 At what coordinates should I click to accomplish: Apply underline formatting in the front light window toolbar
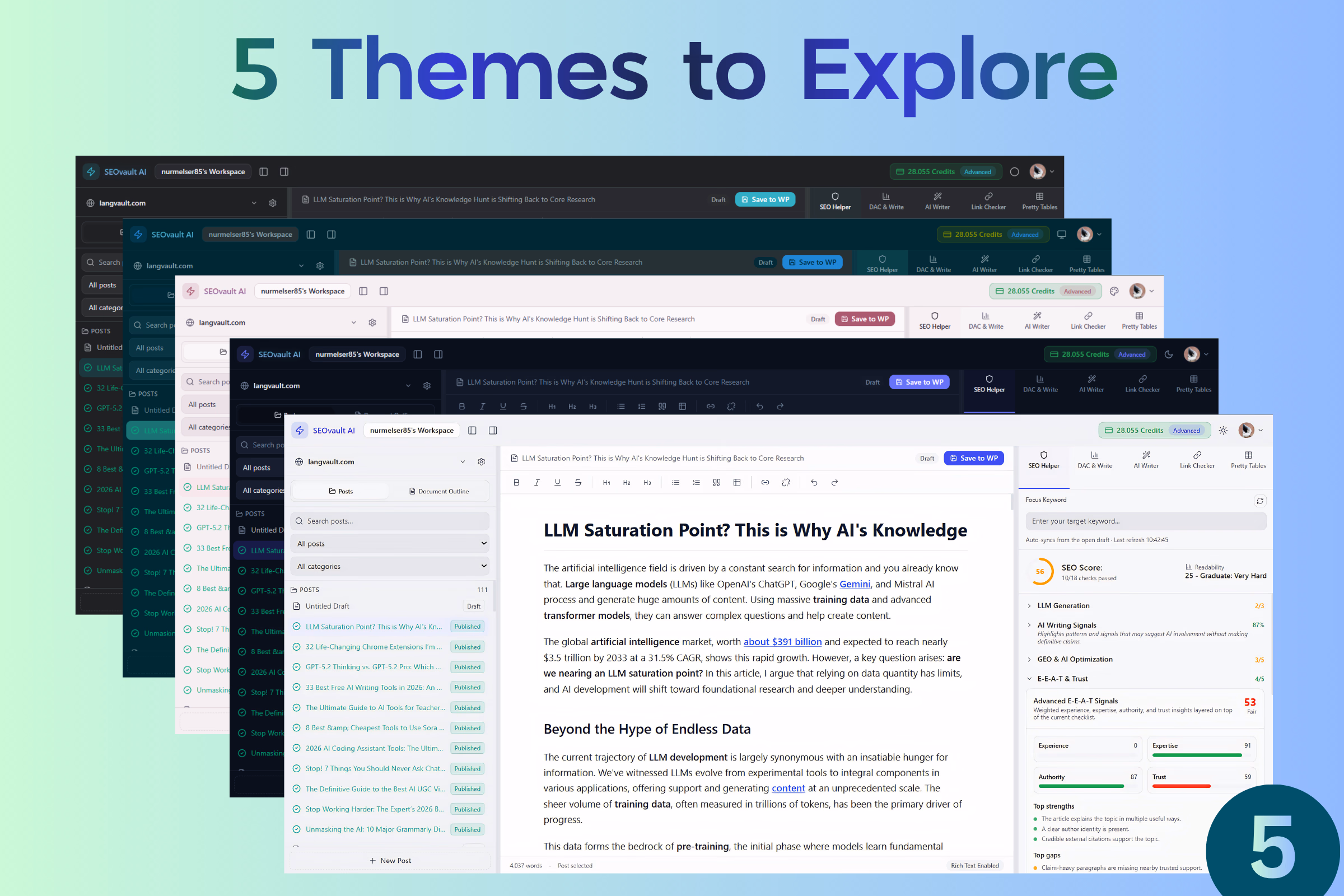[x=557, y=482]
